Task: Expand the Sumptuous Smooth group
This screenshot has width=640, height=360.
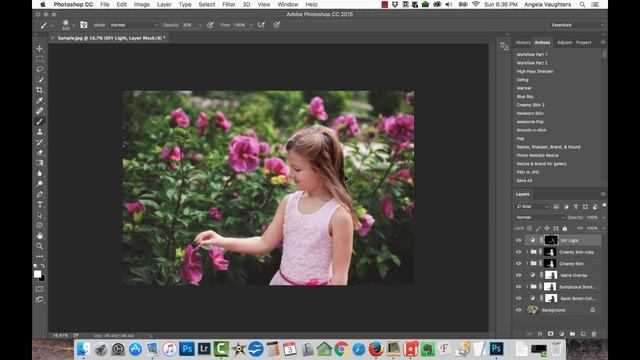Action: 527,287
